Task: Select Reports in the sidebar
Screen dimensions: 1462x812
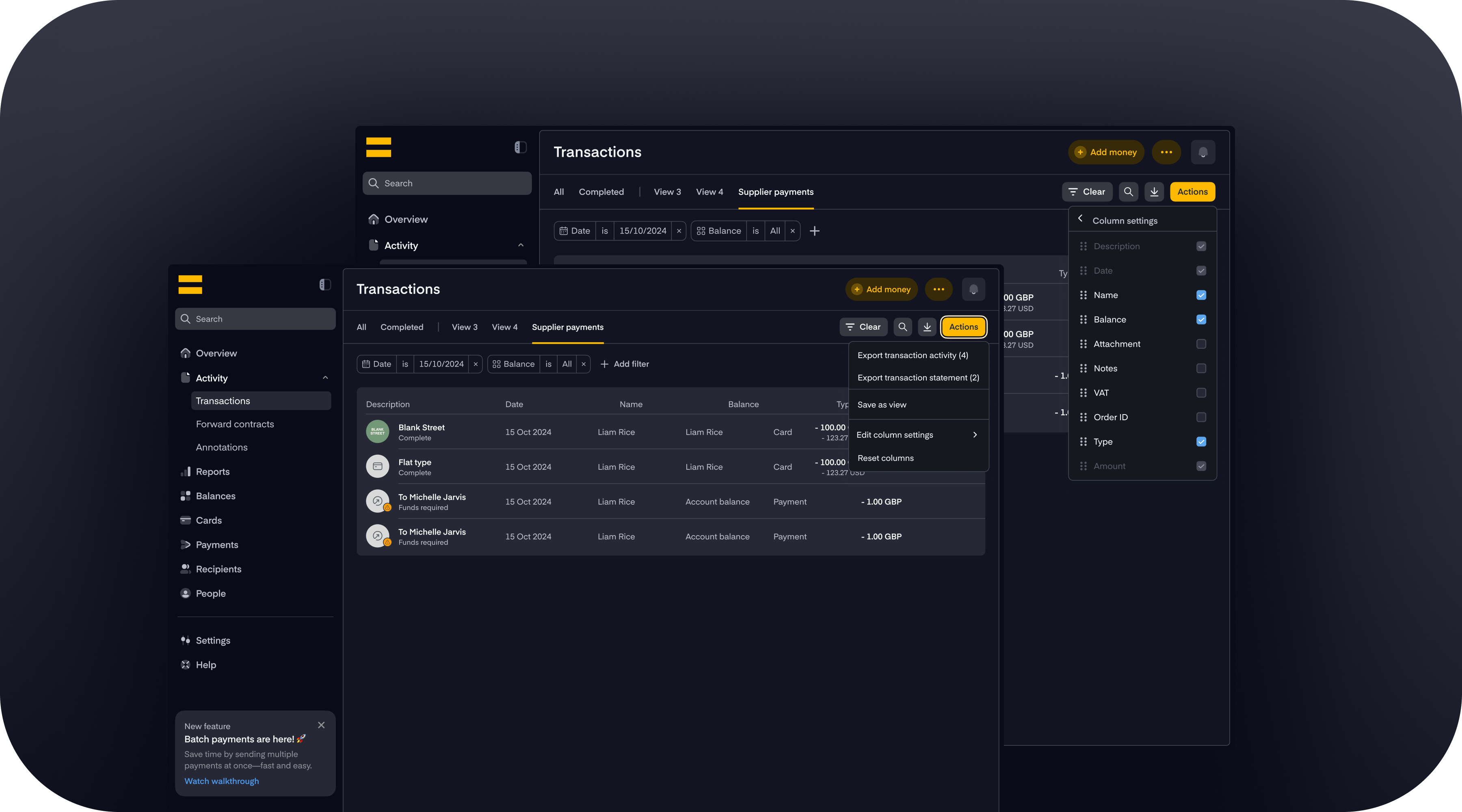Action: (x=212, y=471)
